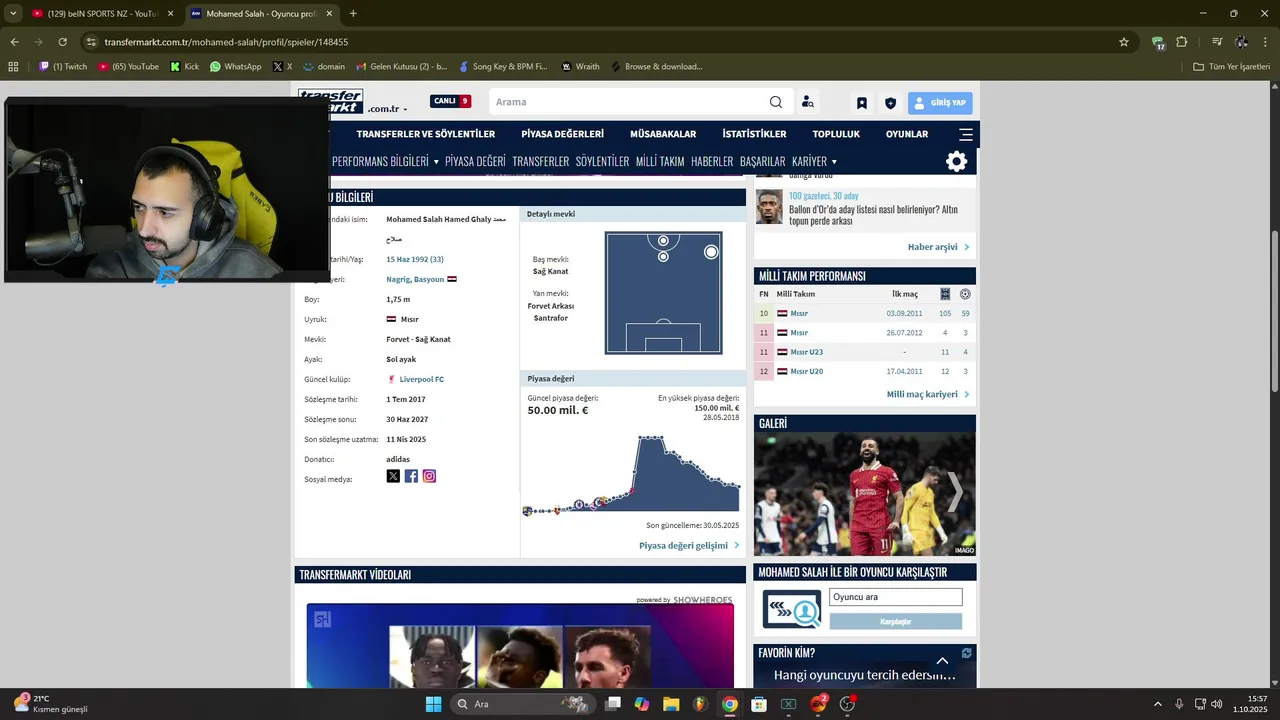Click the Liverpool FC club crest icon
This screenshot has height=720, width=1280.
coord(391,379)
